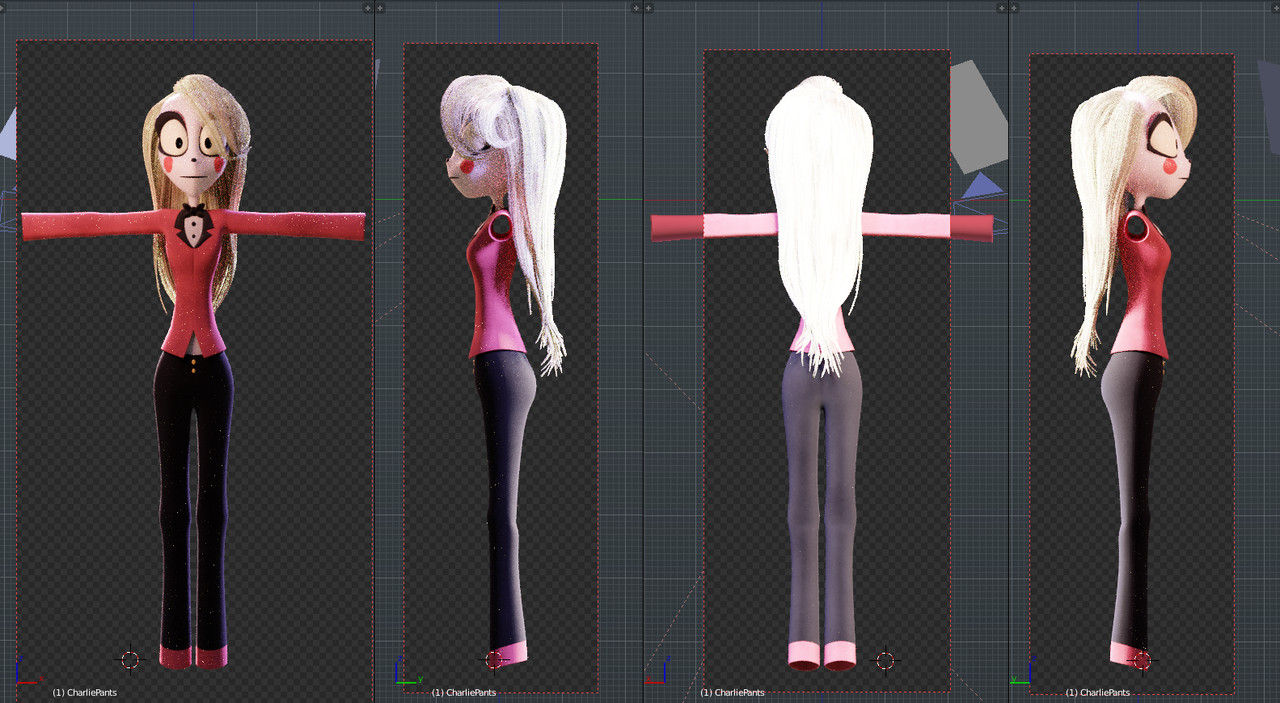Click the CharliePants label in back-view viewport
The width and height of the screenshot is (1280, 703).
[732, 692]
